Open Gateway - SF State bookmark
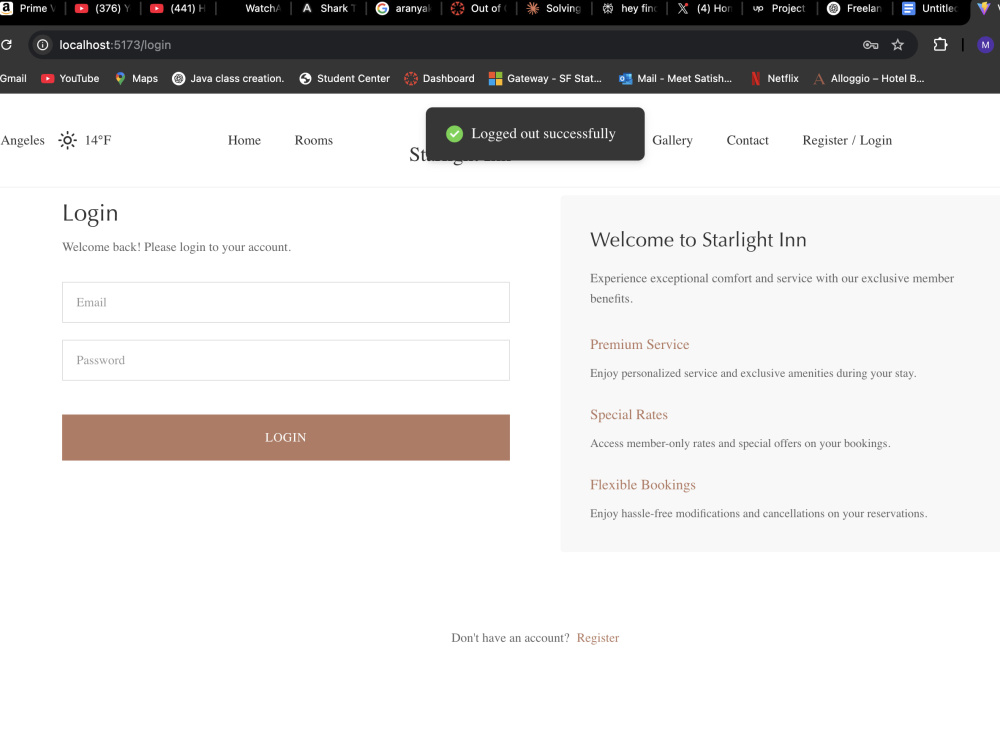 point(546,78)
